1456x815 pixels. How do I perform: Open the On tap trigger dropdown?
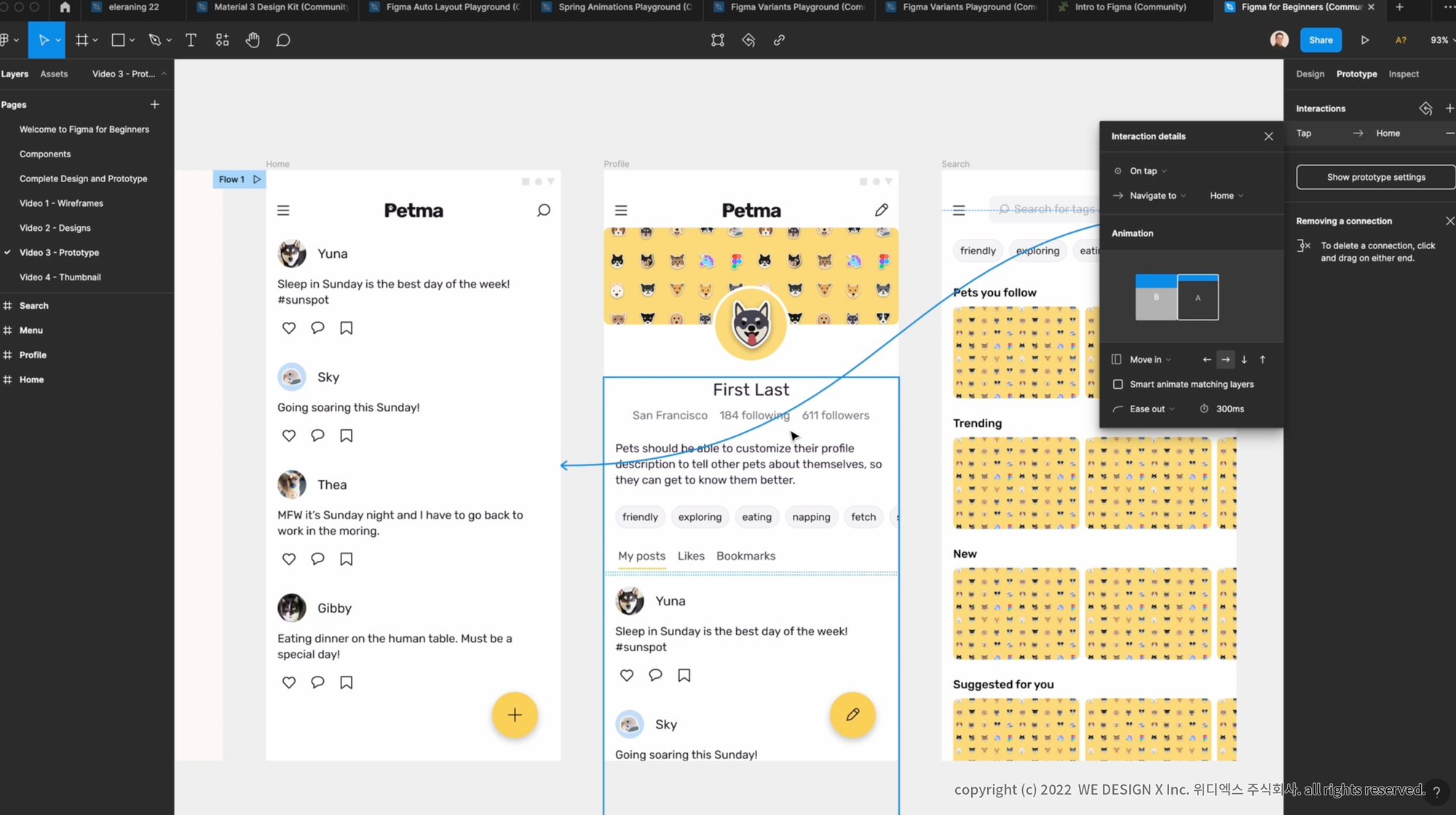[1147, 171]
